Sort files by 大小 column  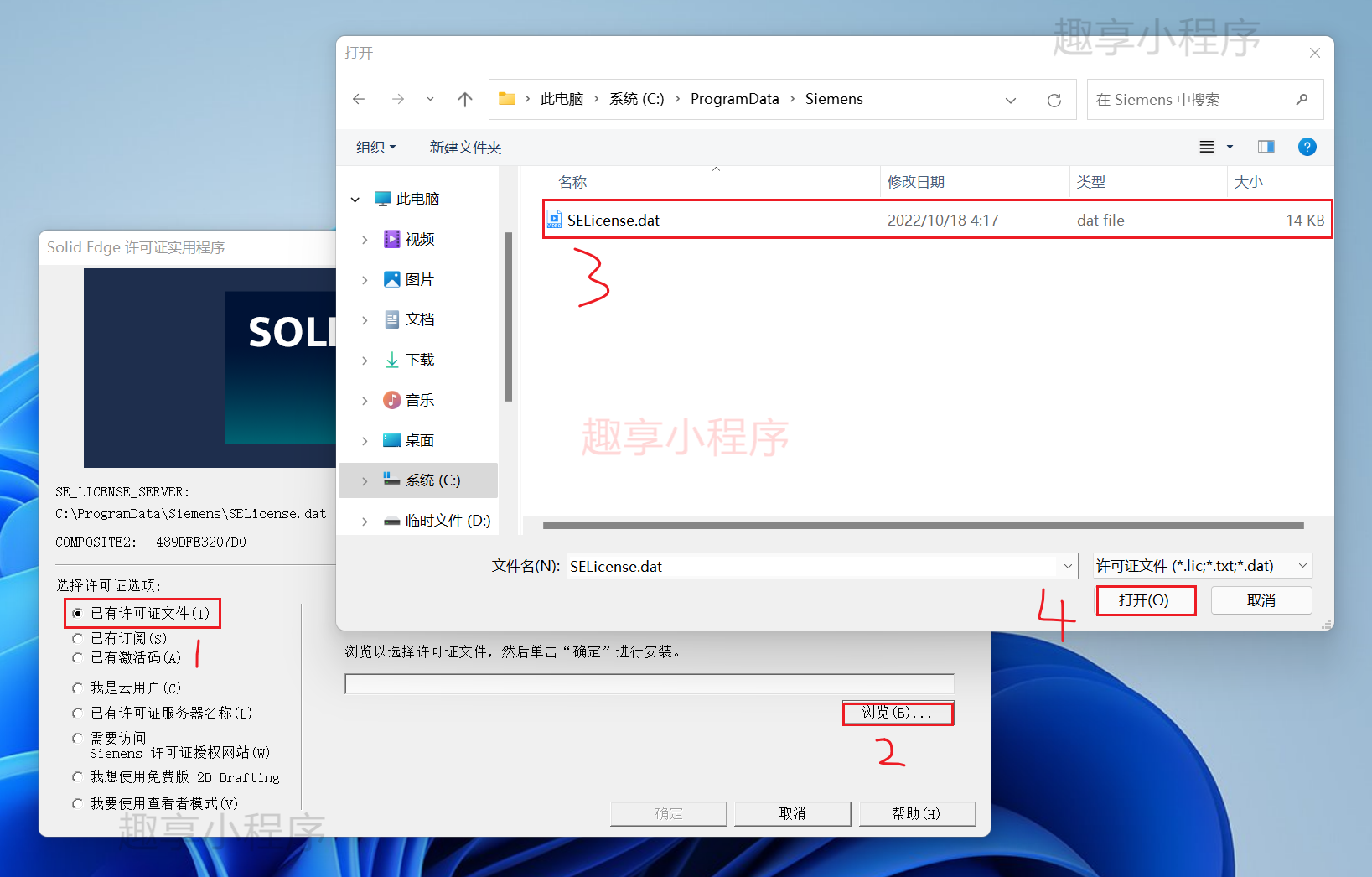pyautogui.click(x=1248, y=182)
